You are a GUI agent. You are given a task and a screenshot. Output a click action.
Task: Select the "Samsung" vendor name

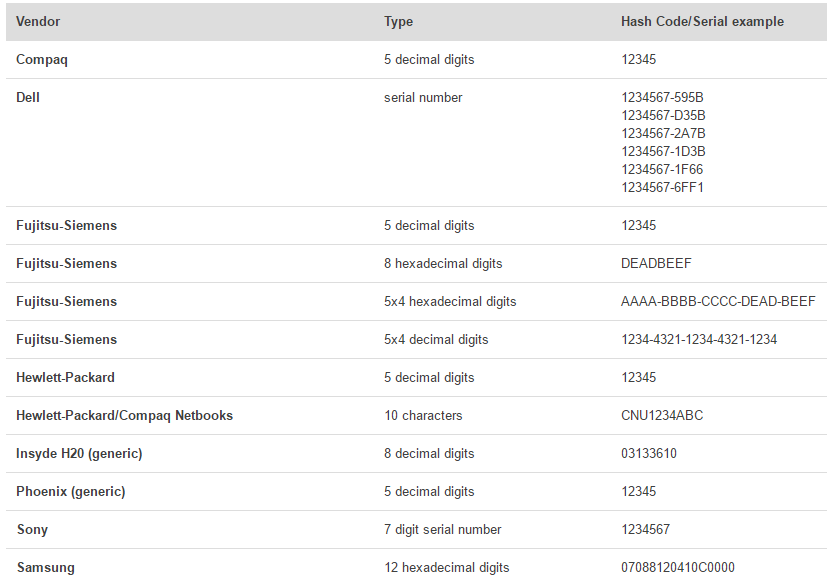click(45, 568)
